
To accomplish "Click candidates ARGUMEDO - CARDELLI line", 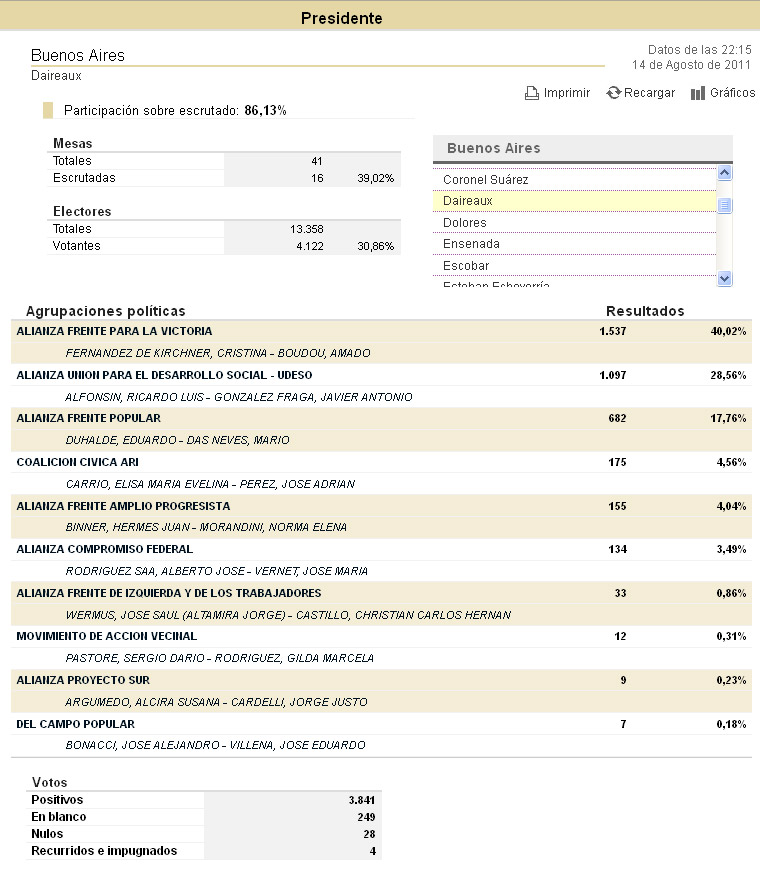I will [216, 702].
